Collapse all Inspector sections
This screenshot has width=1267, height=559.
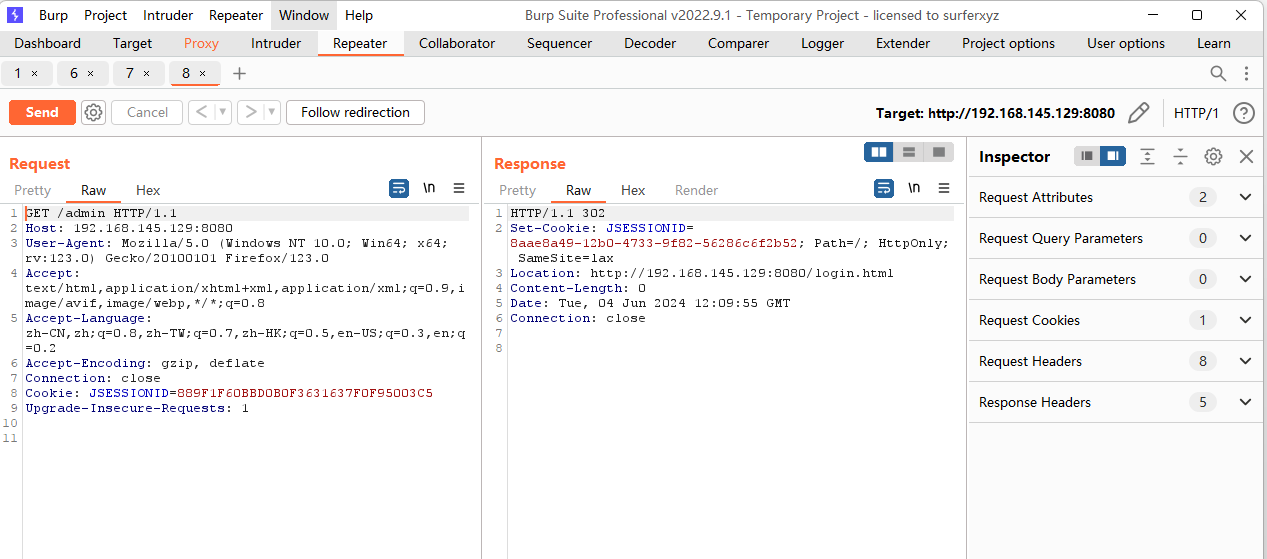tap(1180, 156)
